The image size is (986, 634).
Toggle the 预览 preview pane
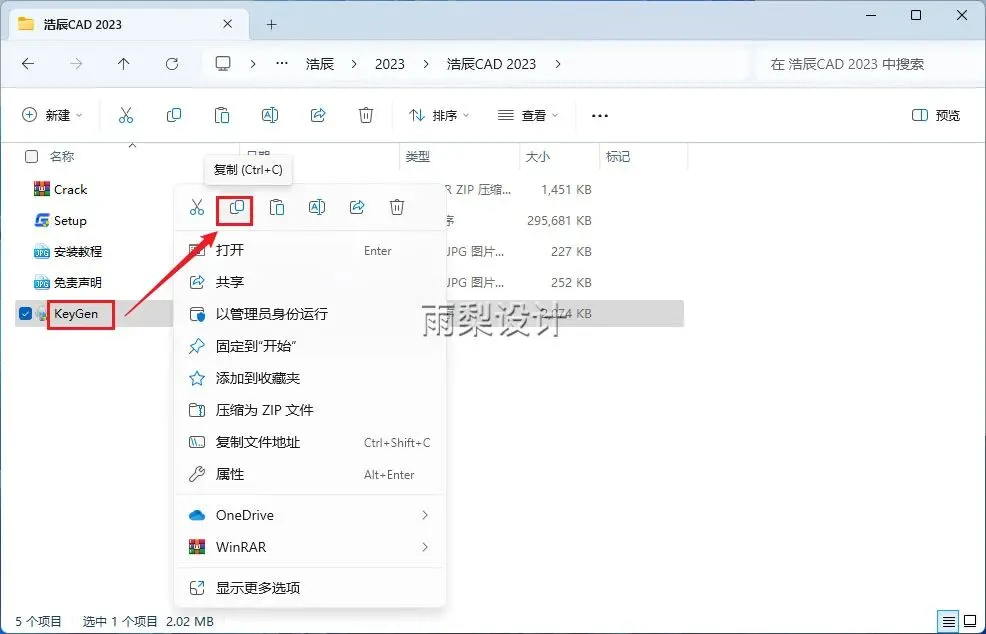(936, 115)
